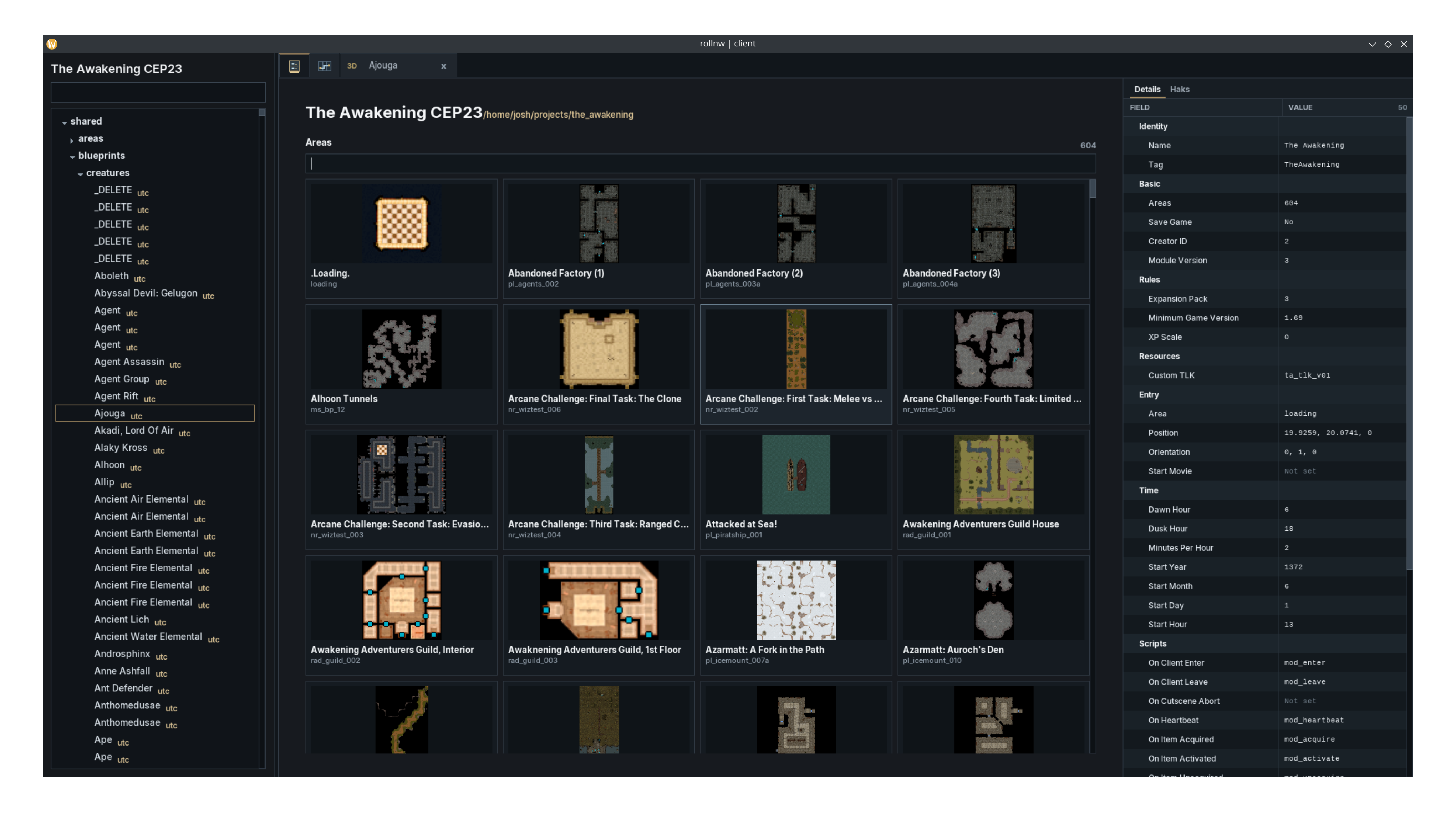Select the Alaky Kross blueprint
Image resolution: width=1456 pixels, height=828 pixels.
[154, 448]
